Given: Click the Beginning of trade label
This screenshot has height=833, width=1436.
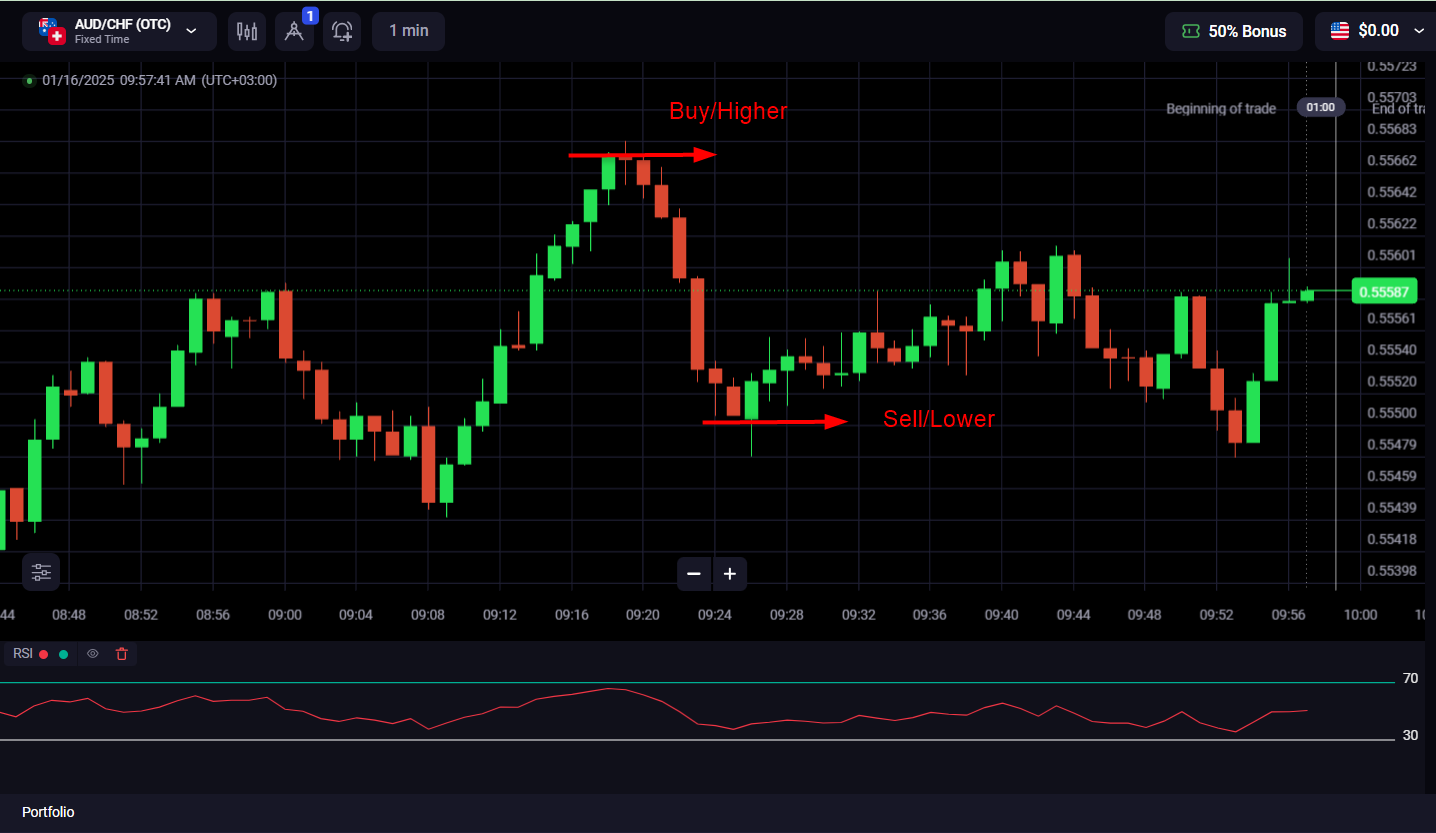Looking at the screenshot, I should click(1221, 108).
